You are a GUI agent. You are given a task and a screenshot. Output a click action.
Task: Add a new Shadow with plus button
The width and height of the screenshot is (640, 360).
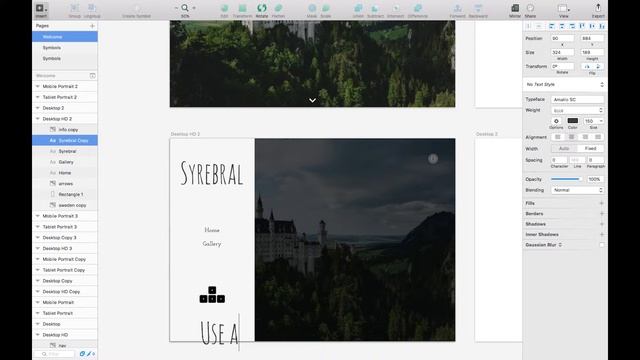(602, 224)
